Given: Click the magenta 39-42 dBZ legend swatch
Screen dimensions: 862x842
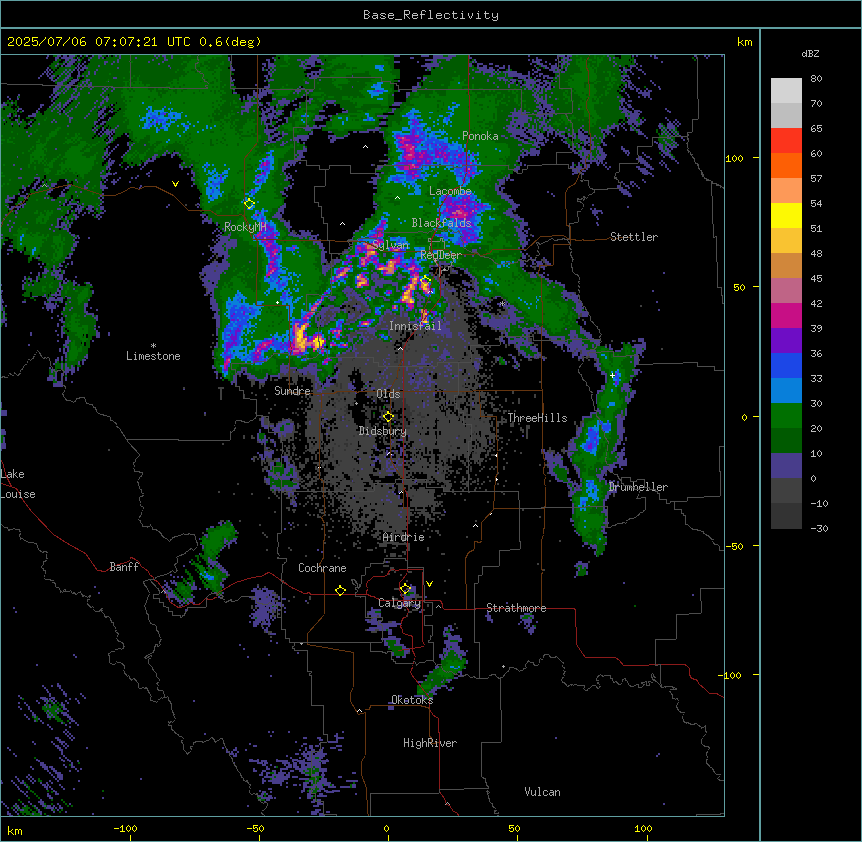Looking at the screenshot, I should [786, 315].
